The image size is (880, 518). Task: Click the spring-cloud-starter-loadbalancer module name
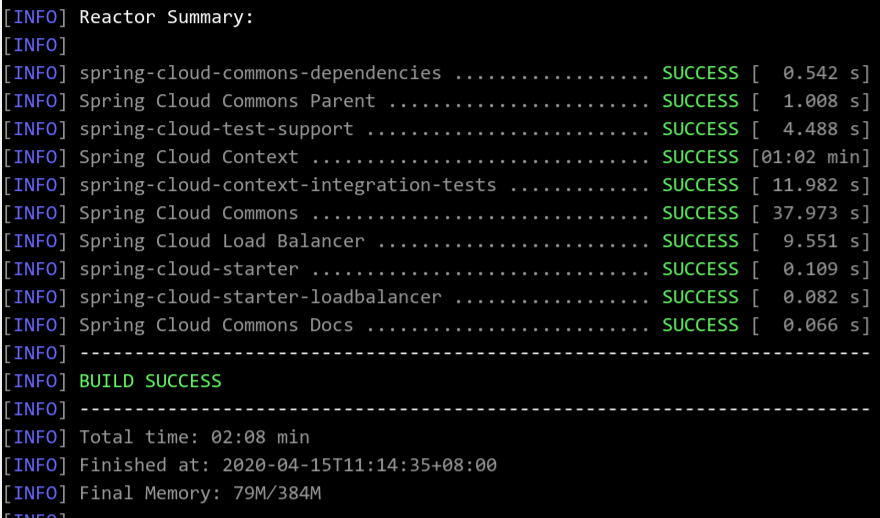click(260, 297)
